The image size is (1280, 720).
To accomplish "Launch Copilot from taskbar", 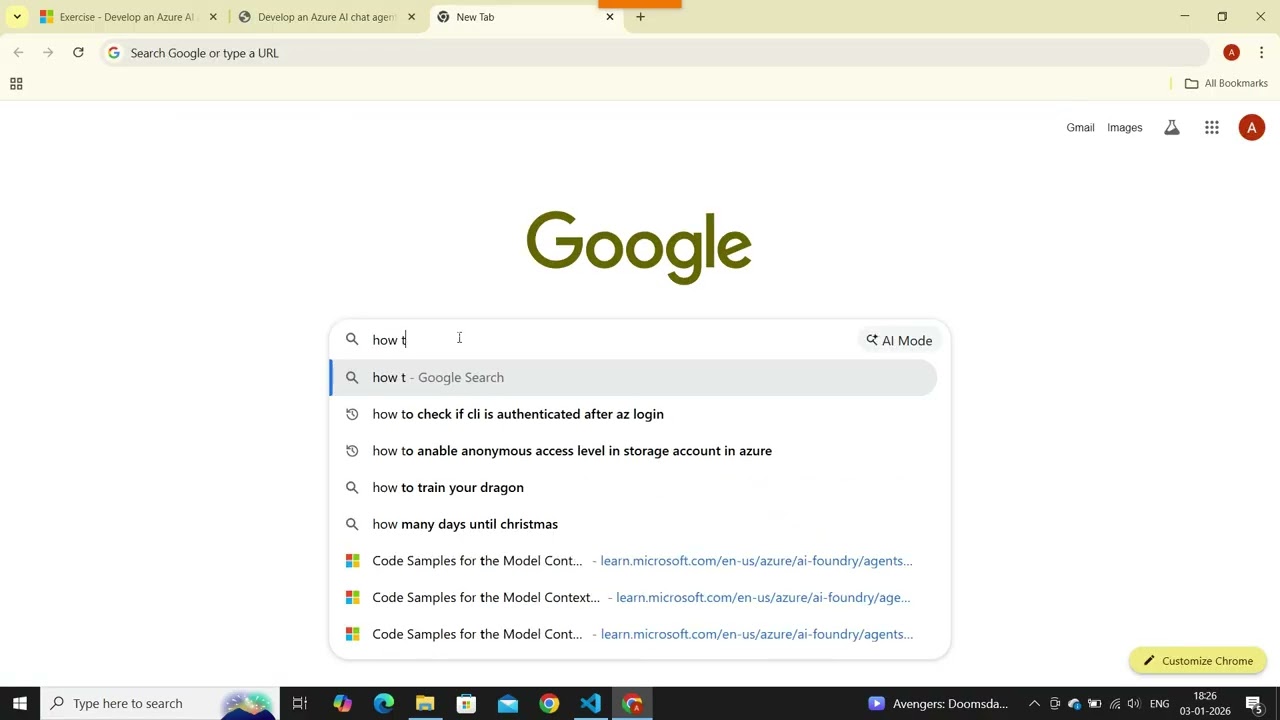I will [x=342, y=704].
